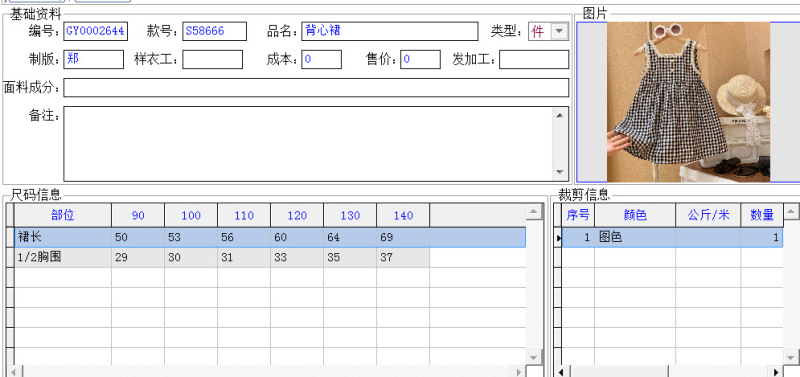Image resolution: width=800 pixels, height=377 pixels.
Task: Click the 品名 field 背心裙
Action: coord(390,31)
